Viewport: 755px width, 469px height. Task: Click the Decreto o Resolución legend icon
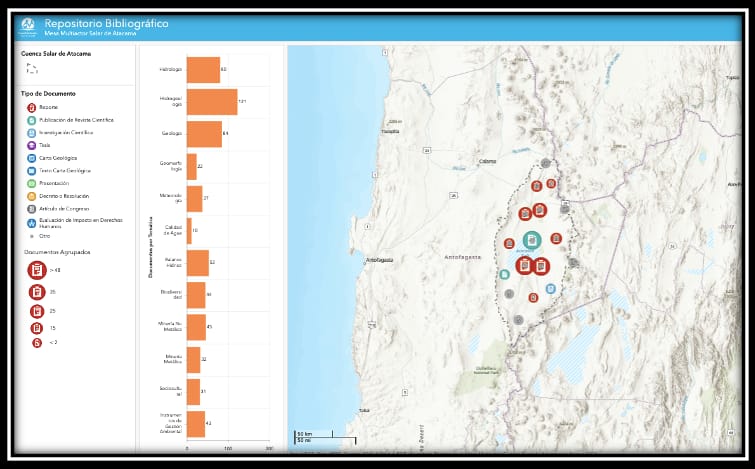point(32,196)
